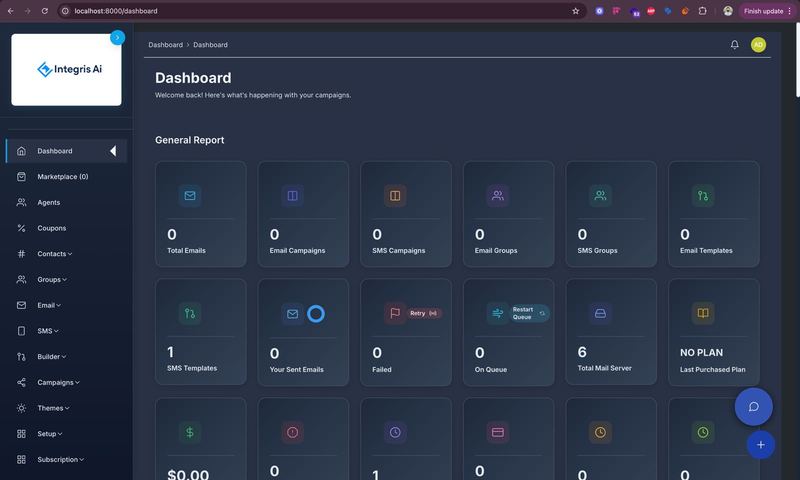Click the red alert circle icon

(292, 433)
